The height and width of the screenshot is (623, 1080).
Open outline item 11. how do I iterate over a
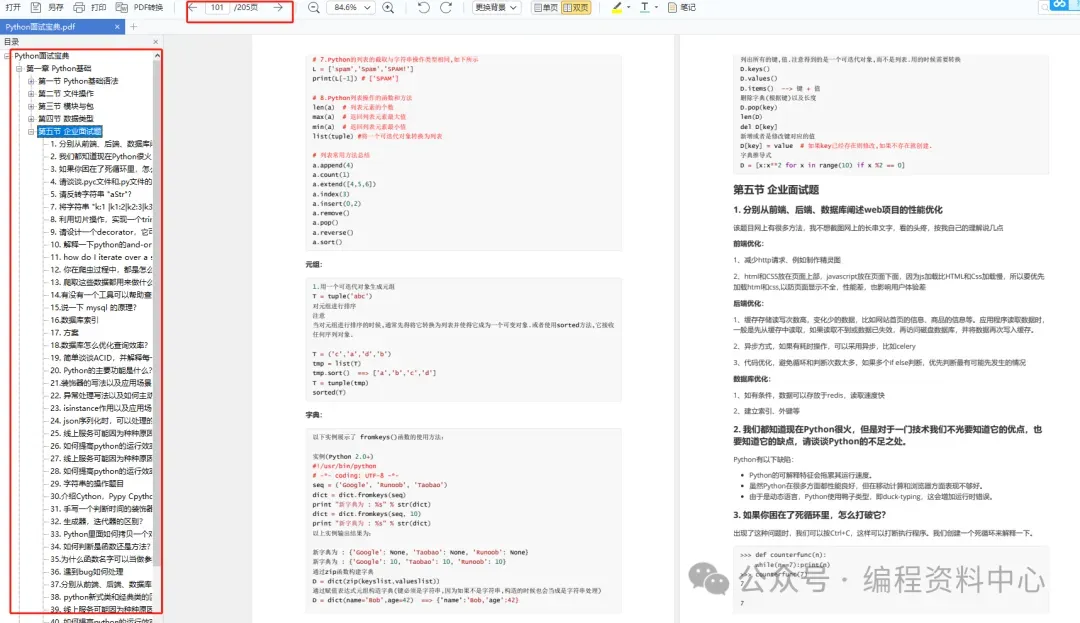tap(101, 257)
